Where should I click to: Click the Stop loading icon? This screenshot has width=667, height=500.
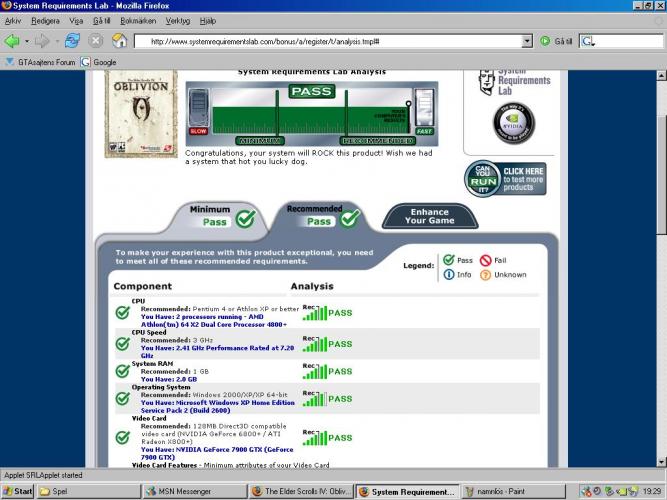96,41
